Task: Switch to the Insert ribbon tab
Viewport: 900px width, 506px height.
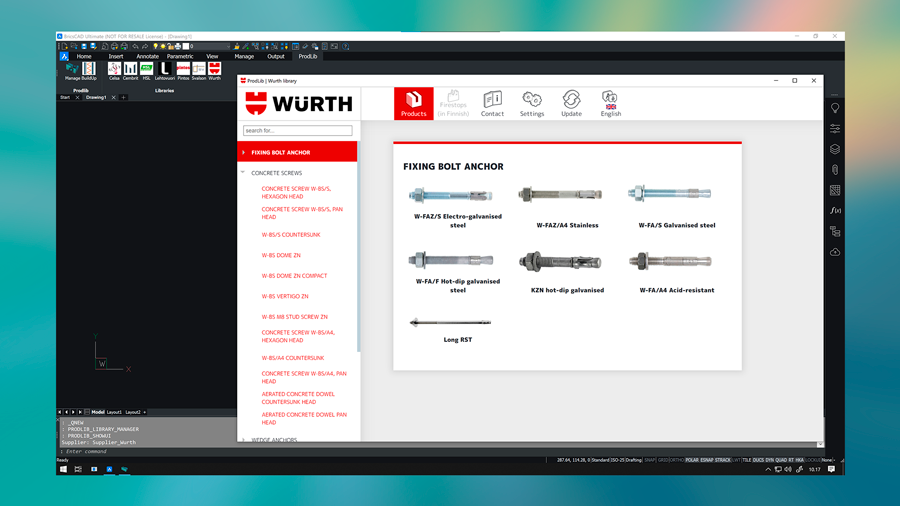Action: (x=116, y=56)
